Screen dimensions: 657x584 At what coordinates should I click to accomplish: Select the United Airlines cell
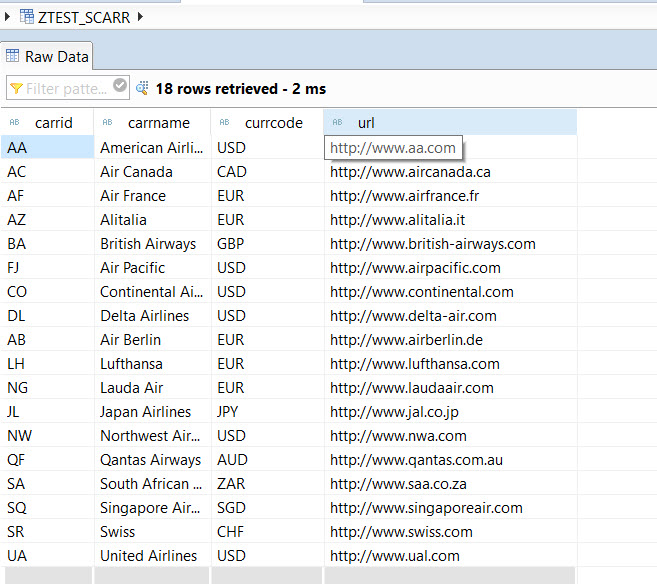pos(153,556)
